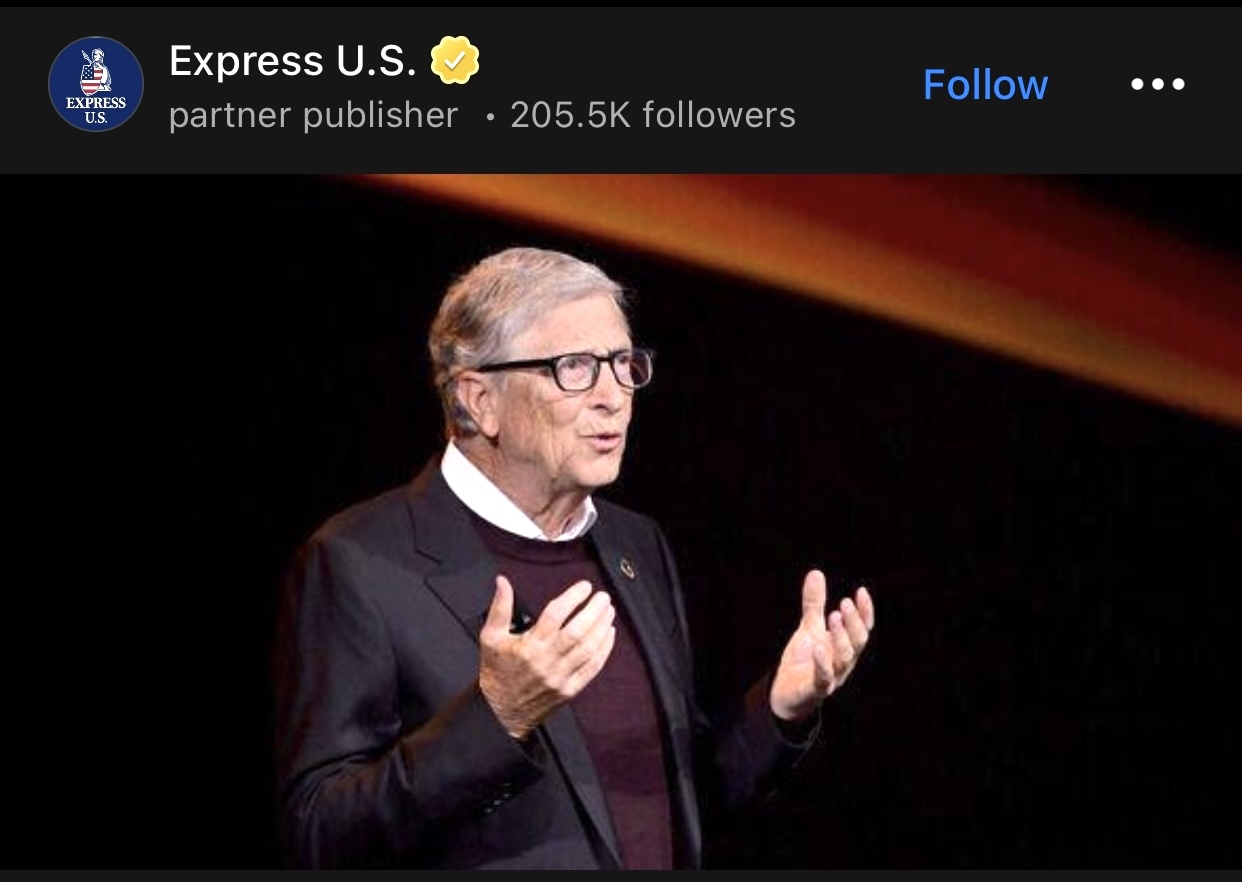Image resolution: width=1242 pixels, height=882 pixels.
Task: Click the partner publisher label
Action: tap(313, 115)
